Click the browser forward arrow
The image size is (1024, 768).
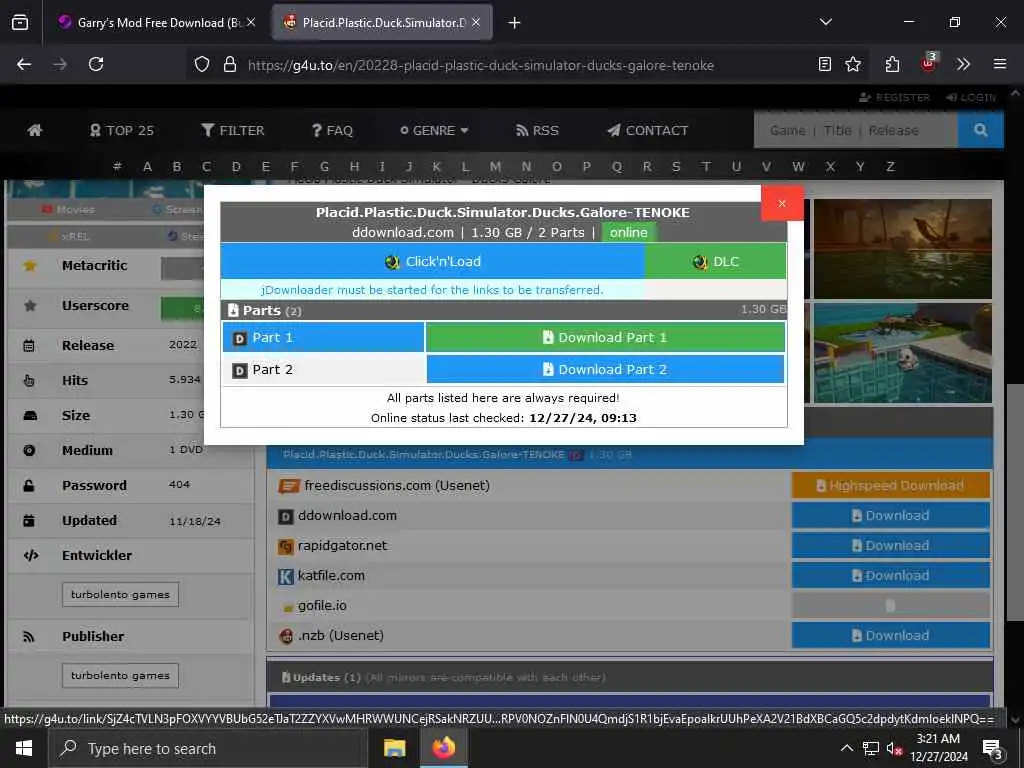[x=60, y=64]
